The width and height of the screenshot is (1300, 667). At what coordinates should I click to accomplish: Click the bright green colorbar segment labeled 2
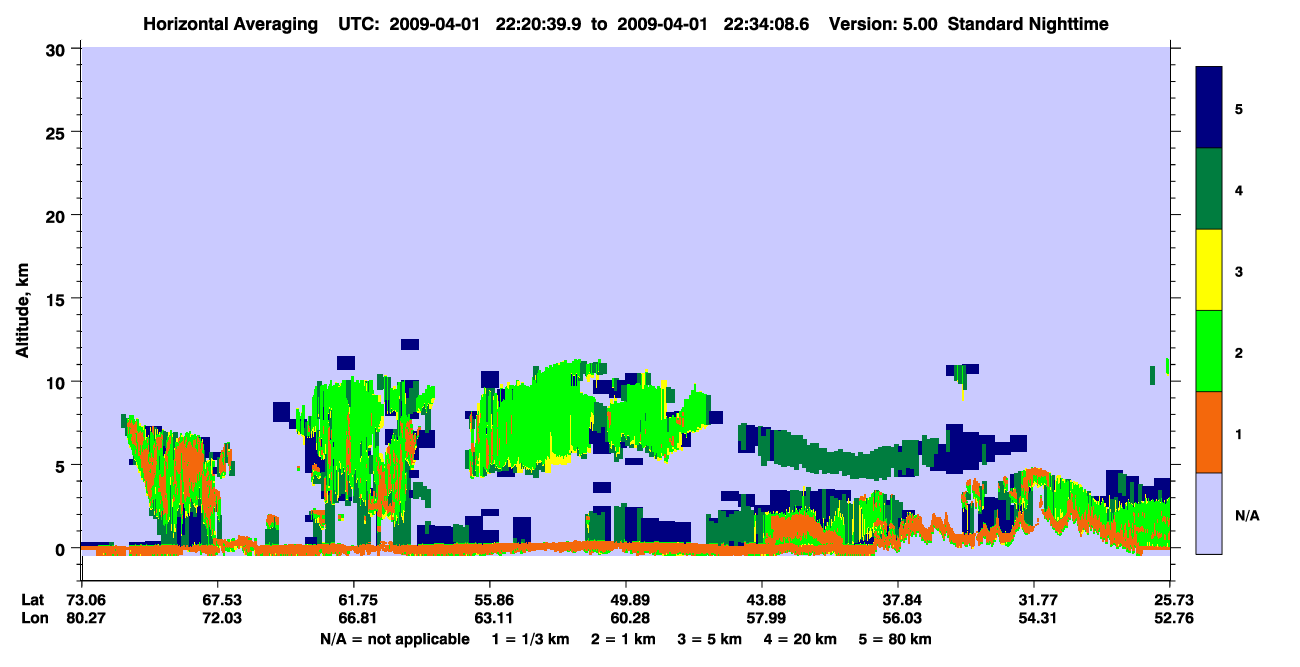click(x=1209, y=351)
